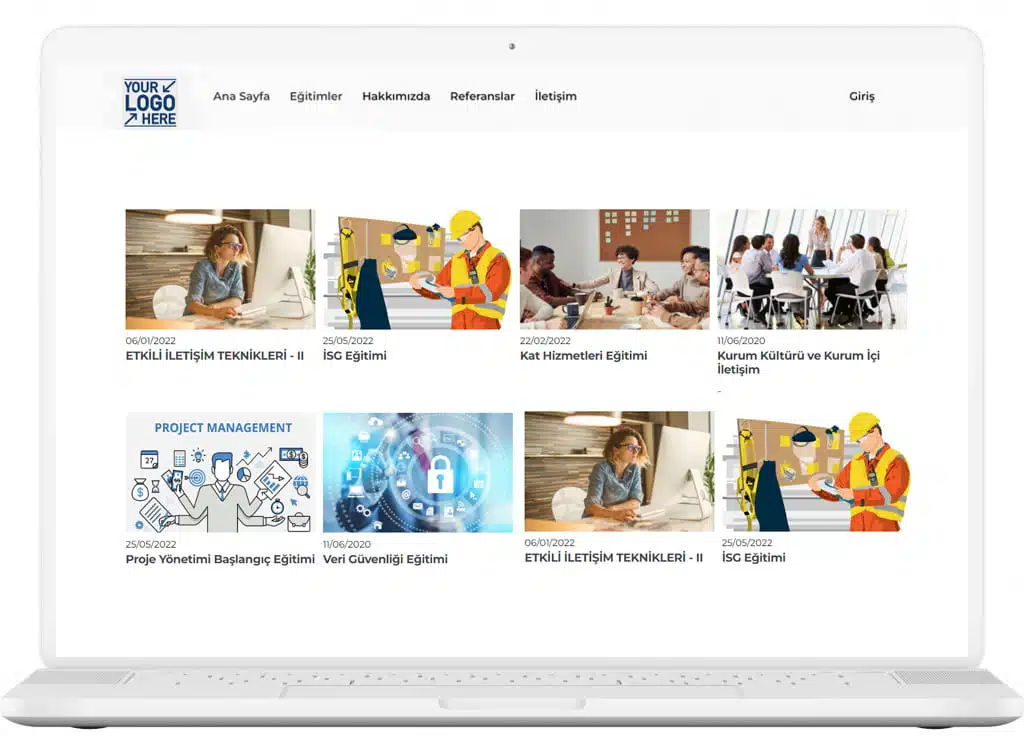The height and width of the screenshot is (737, 1024).
Task: Click the Kat Hizmetleri Eğitimi title
Action: 583,356
